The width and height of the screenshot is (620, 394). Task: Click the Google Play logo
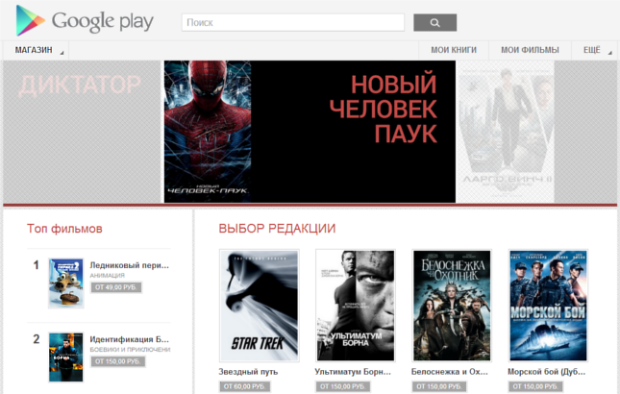(84, 21)
